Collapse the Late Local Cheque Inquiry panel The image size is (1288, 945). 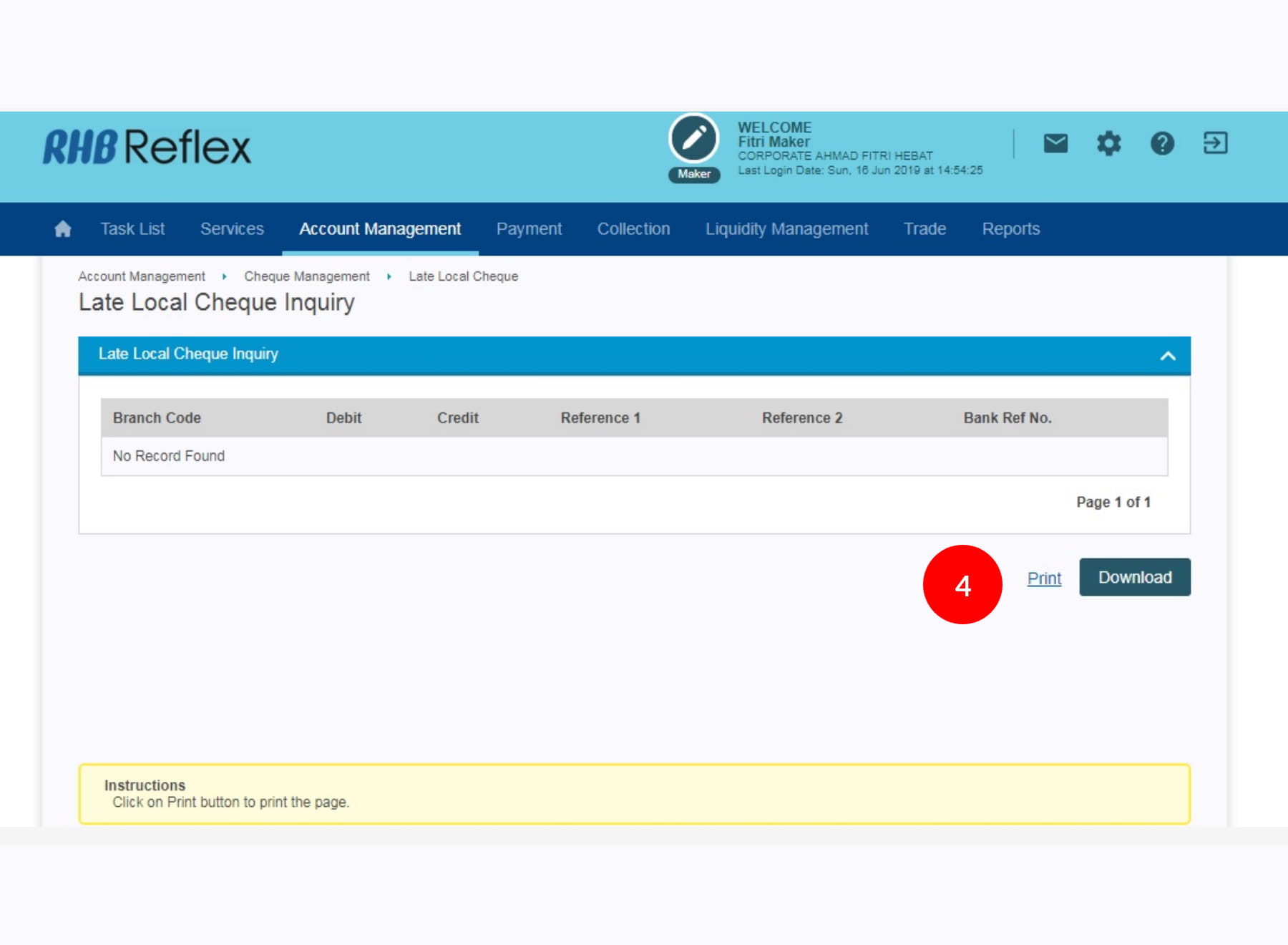click(1167, 356)
